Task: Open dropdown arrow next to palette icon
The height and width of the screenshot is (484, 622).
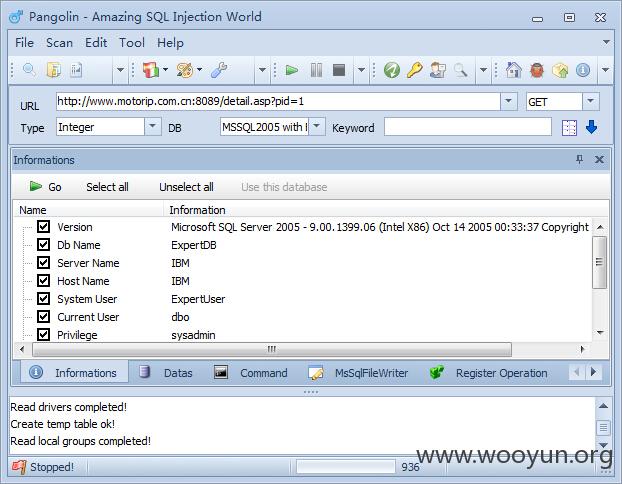Action: click(200, 69)
